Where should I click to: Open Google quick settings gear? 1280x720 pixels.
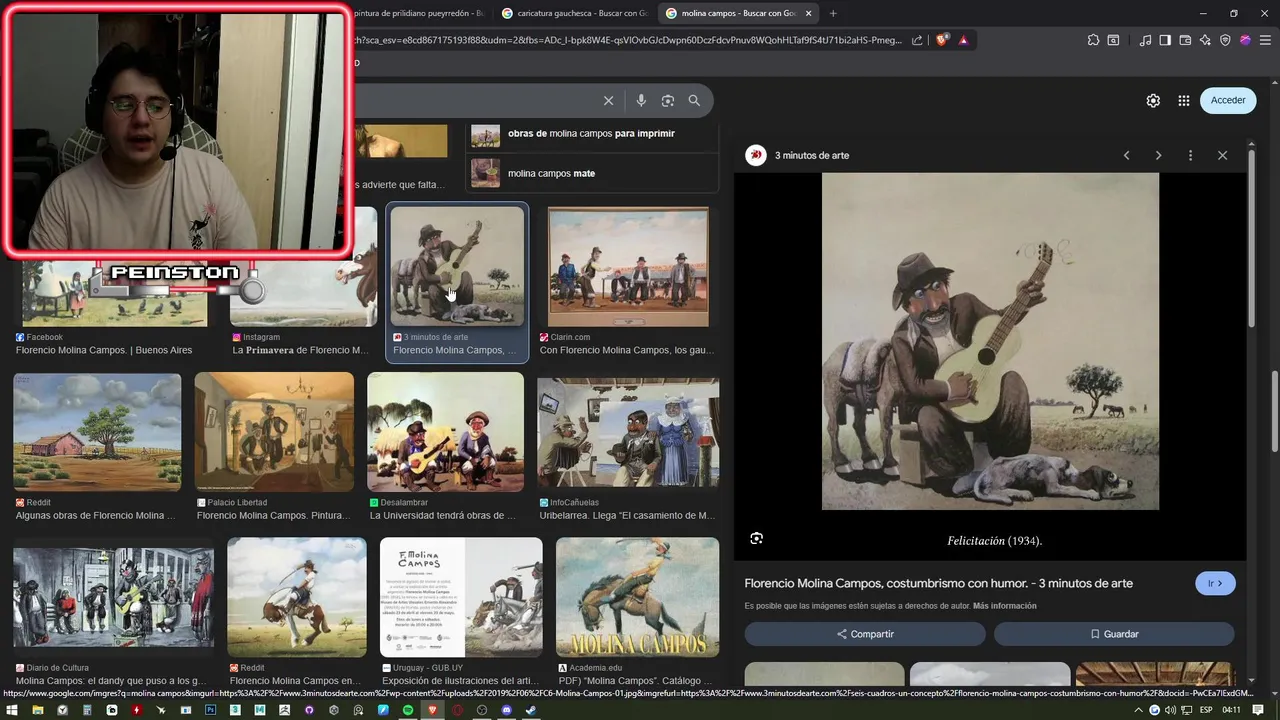1153,100
